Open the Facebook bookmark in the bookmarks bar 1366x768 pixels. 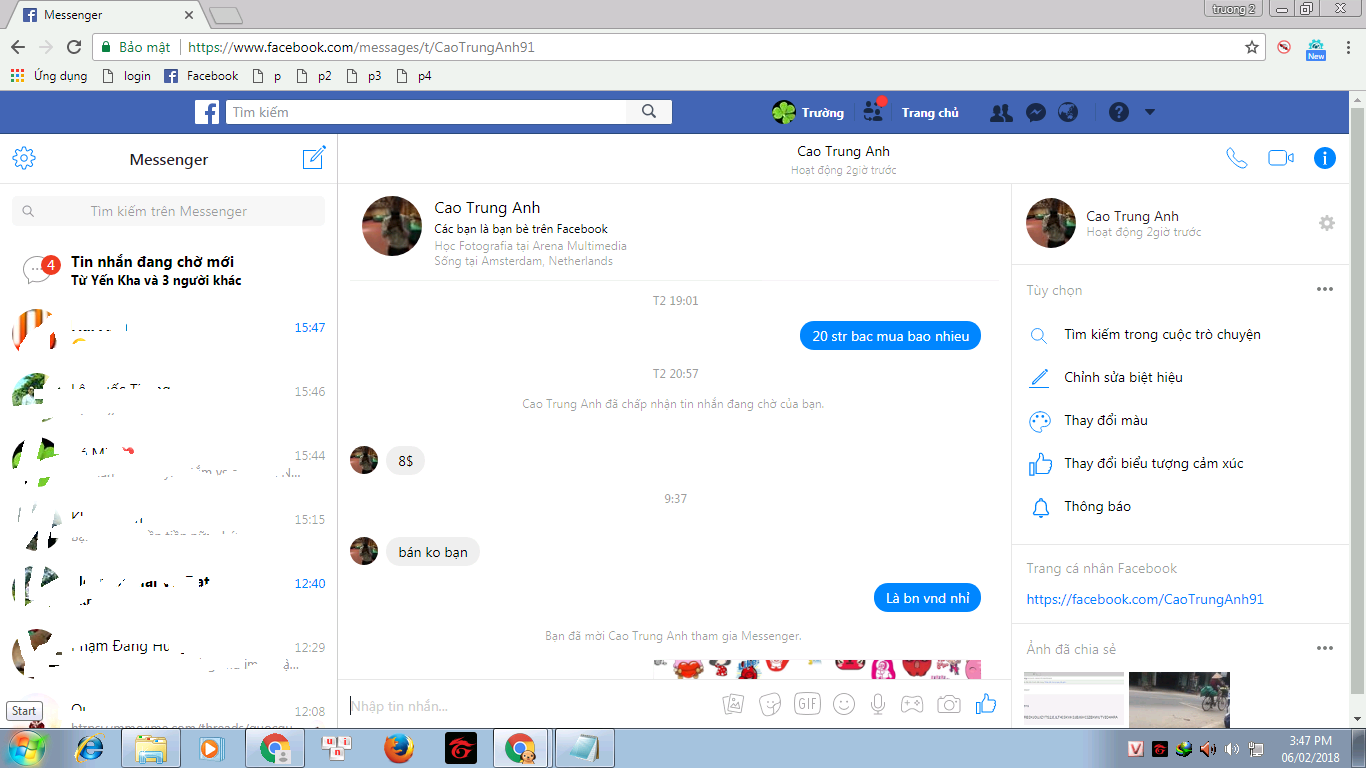tap(201, 76)
